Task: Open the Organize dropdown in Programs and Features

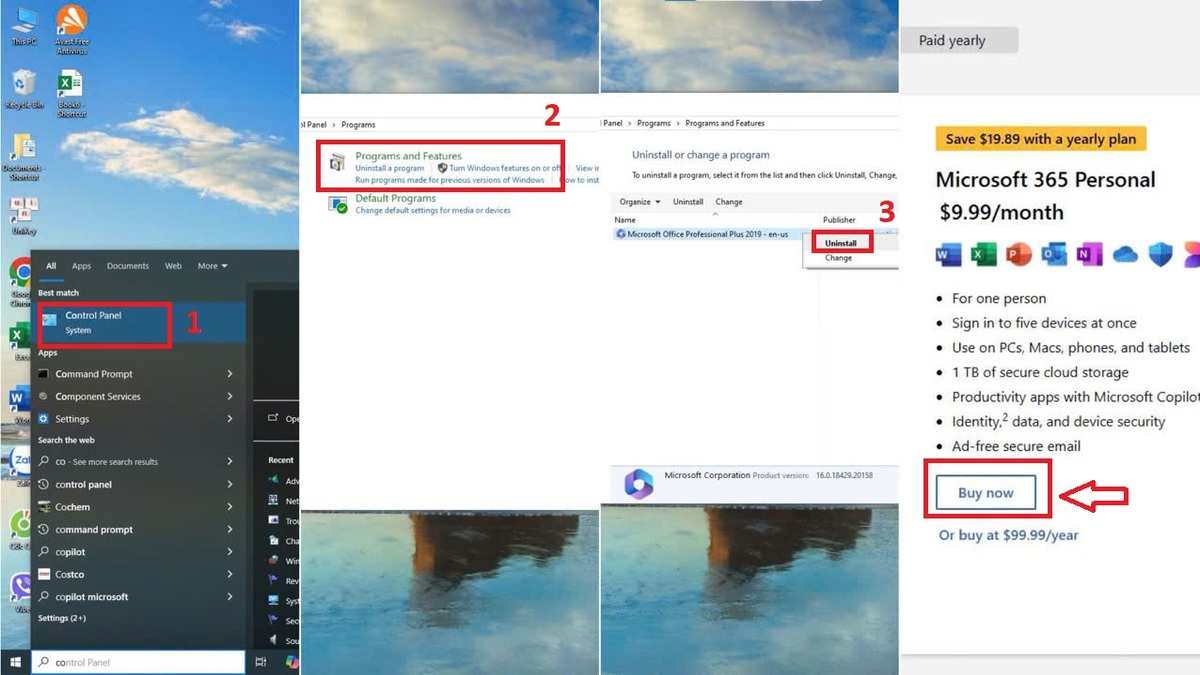Action: [639, 202]
